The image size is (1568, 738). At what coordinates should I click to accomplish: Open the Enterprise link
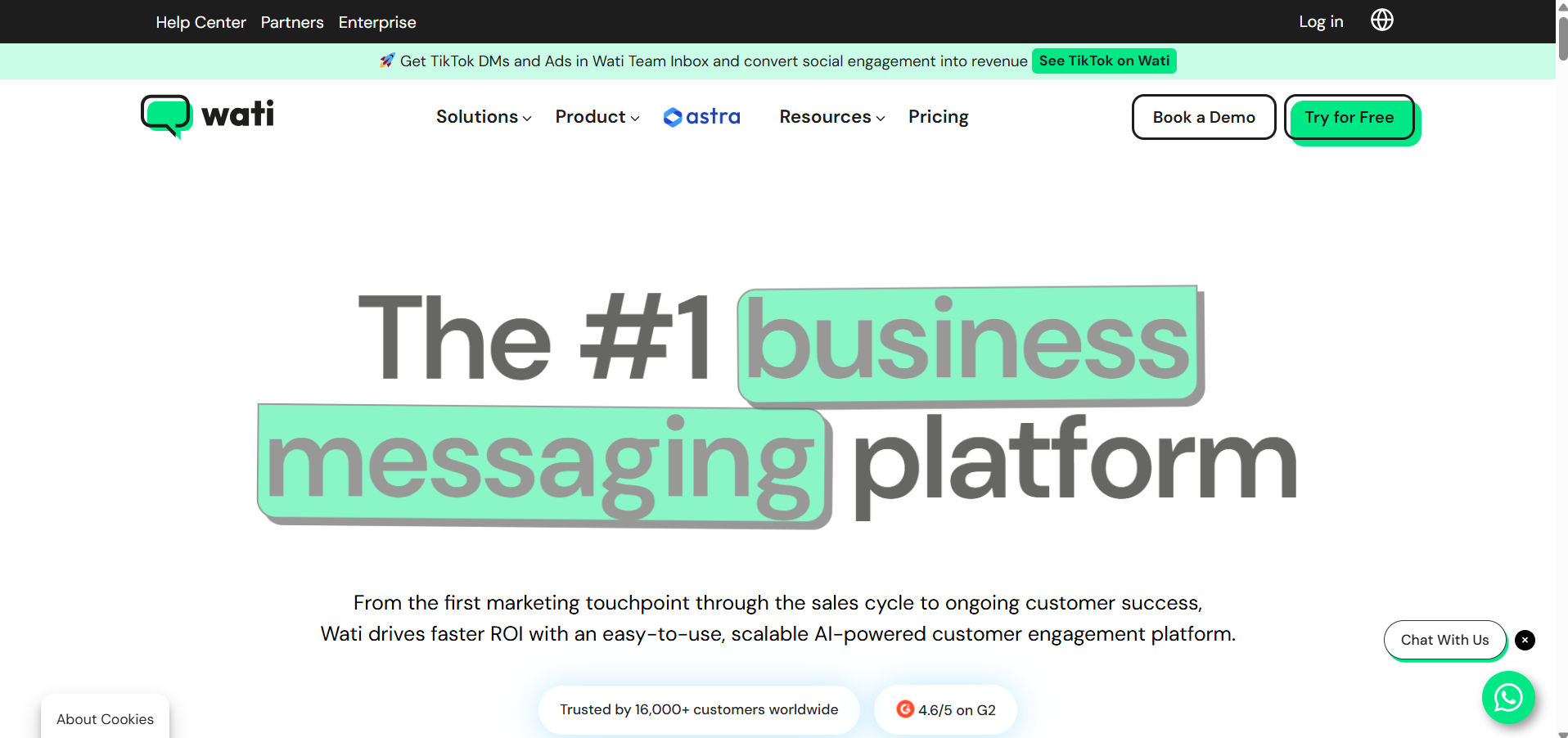point(377,22)
